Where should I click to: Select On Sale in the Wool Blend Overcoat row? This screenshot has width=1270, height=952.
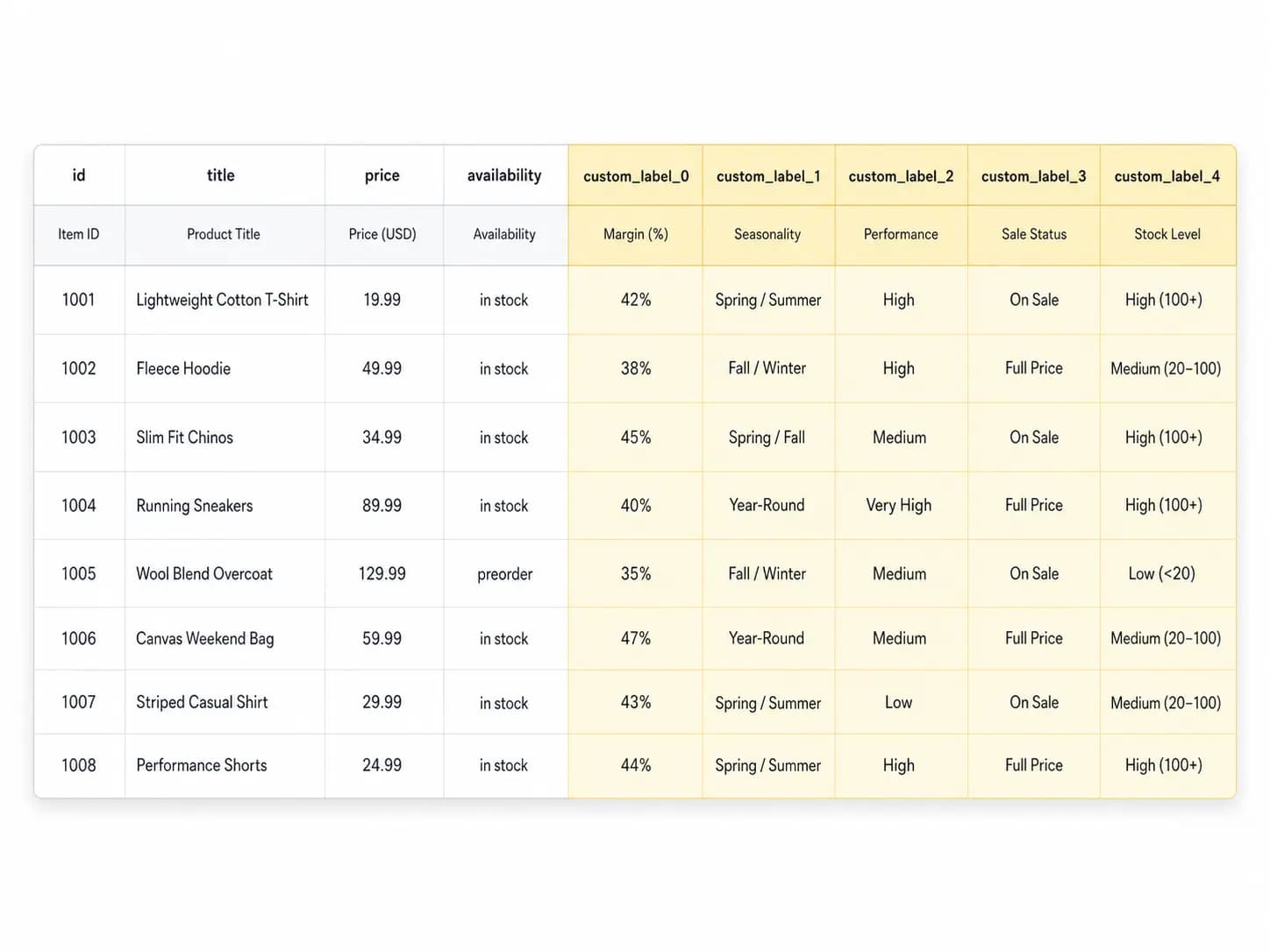[x=1034, y=573]
